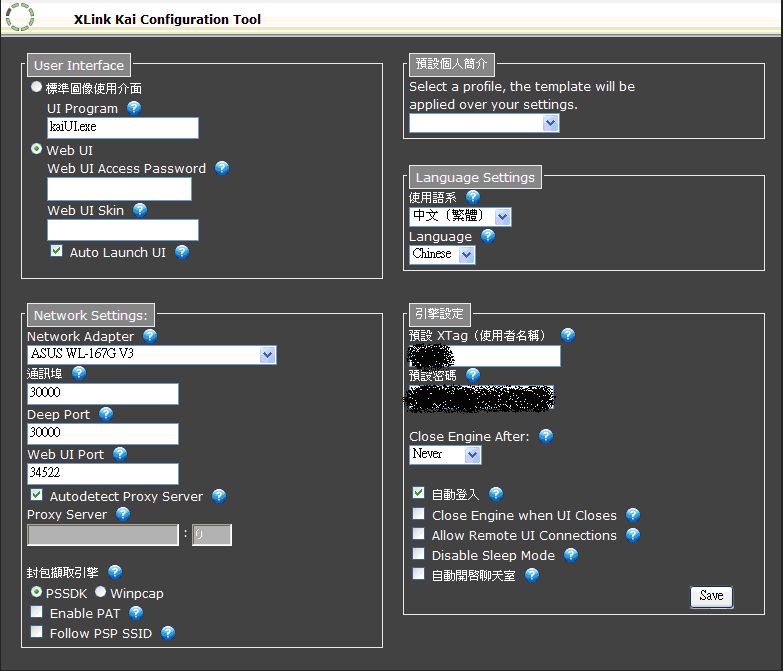Click the XLink Kai logo icon
Image resolution: width=783 pixels, height=671 pixels.
coord(20,17)
